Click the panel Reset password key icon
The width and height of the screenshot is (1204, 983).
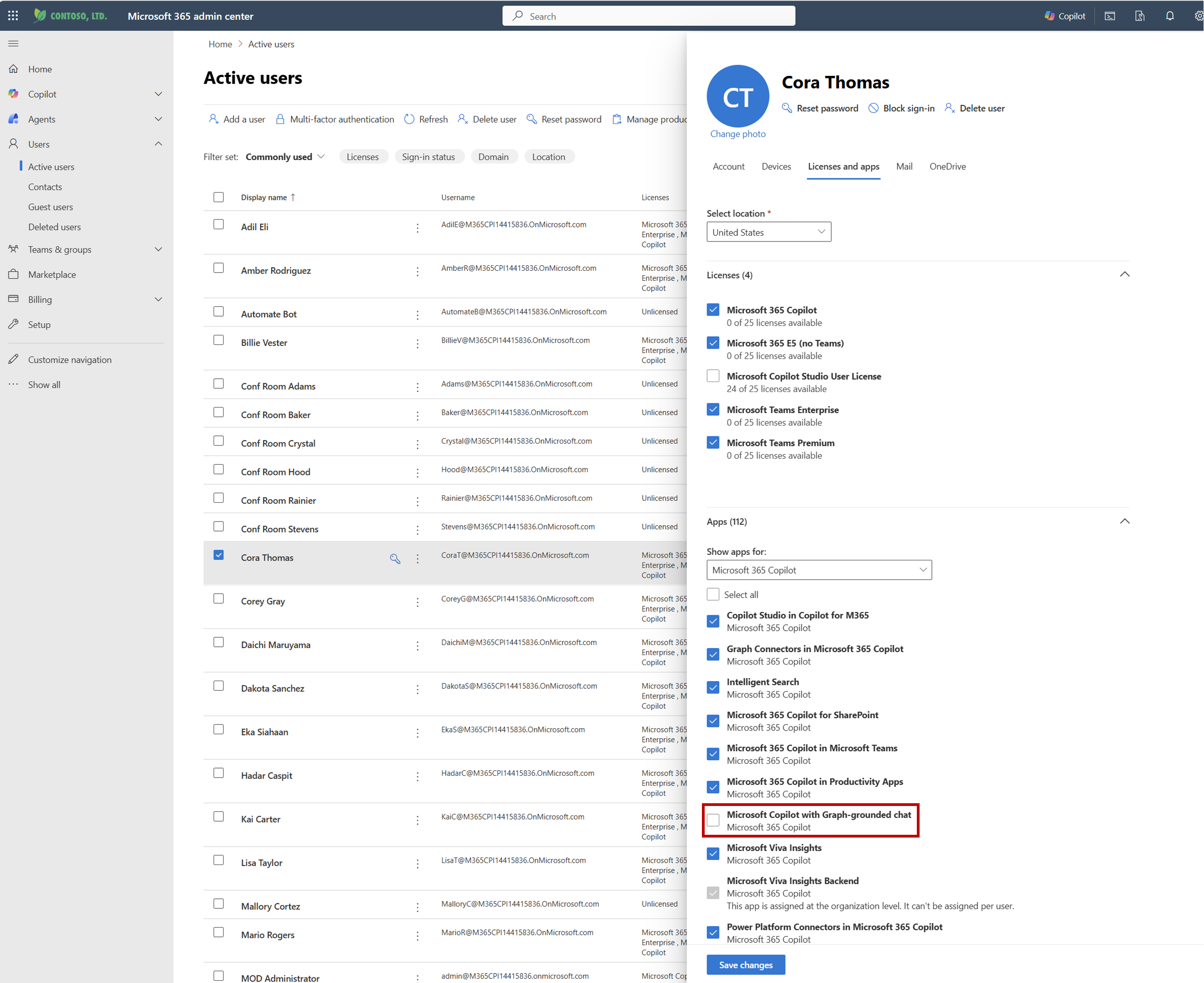point(787,107)
